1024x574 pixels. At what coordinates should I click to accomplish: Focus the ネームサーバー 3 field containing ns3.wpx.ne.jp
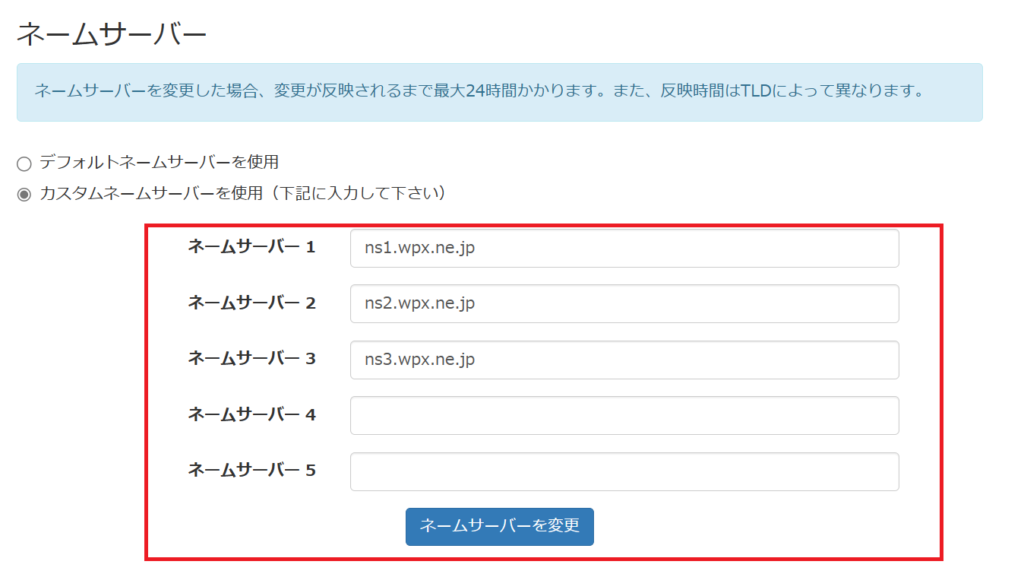pos(624,360)
